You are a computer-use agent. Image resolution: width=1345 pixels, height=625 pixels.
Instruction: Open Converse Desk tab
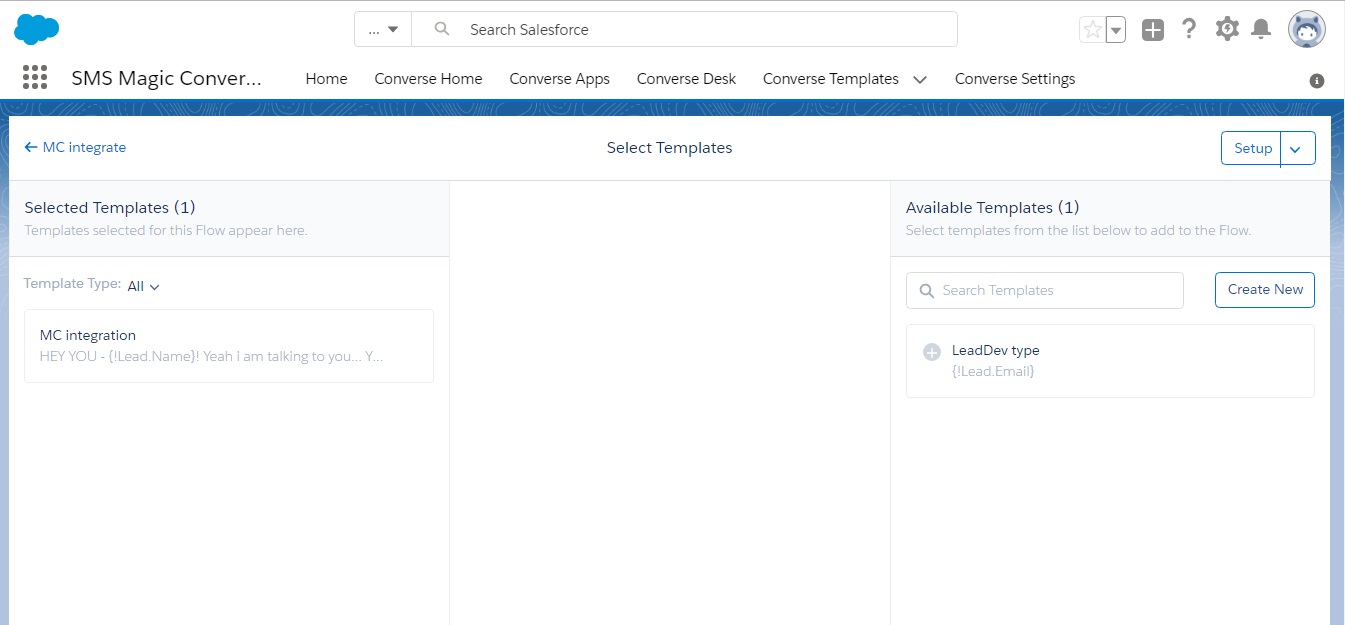coord(686,79)
